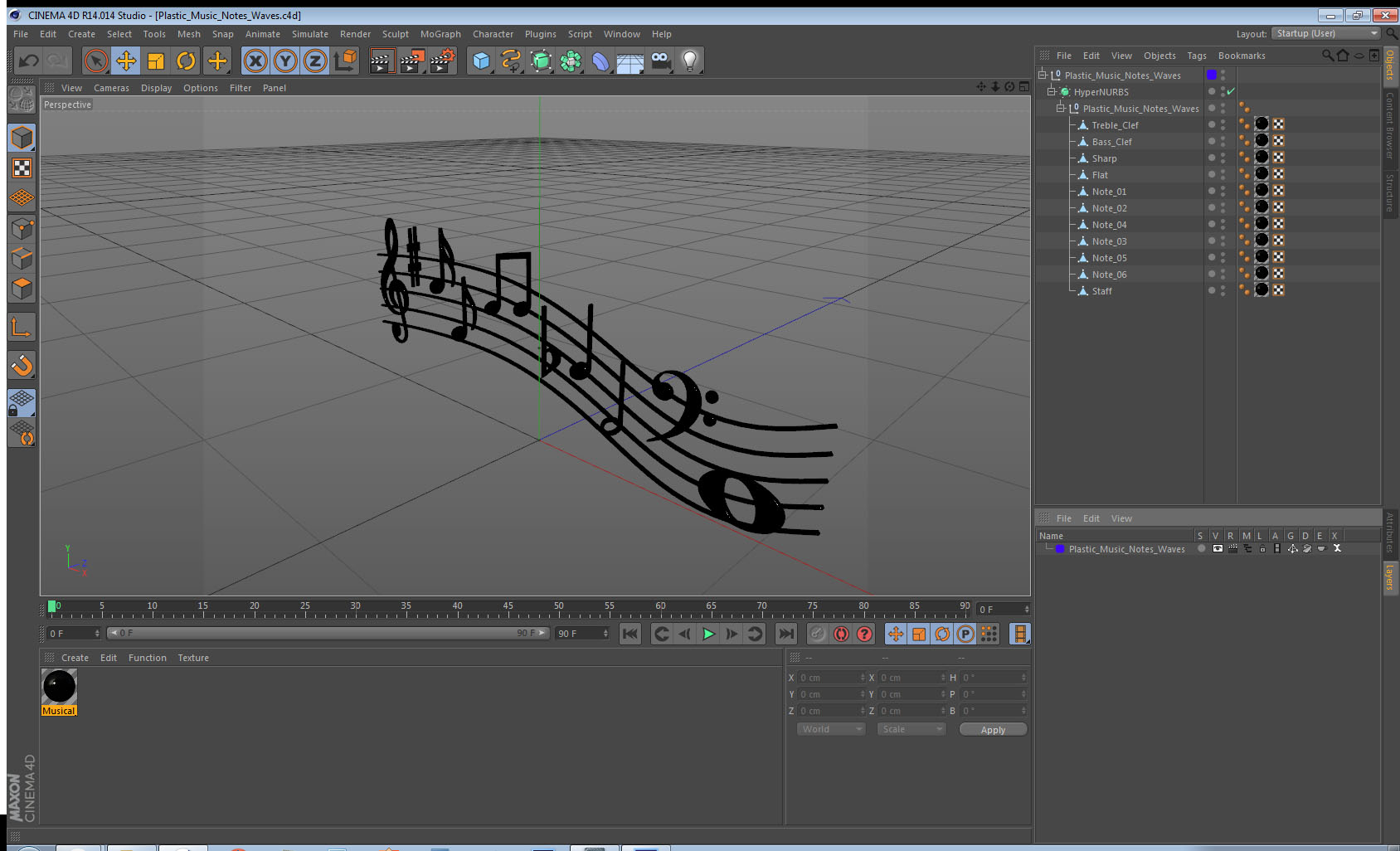Open the Mesh menu
The width and height of the screenshot is (1400, 851).
189,34
